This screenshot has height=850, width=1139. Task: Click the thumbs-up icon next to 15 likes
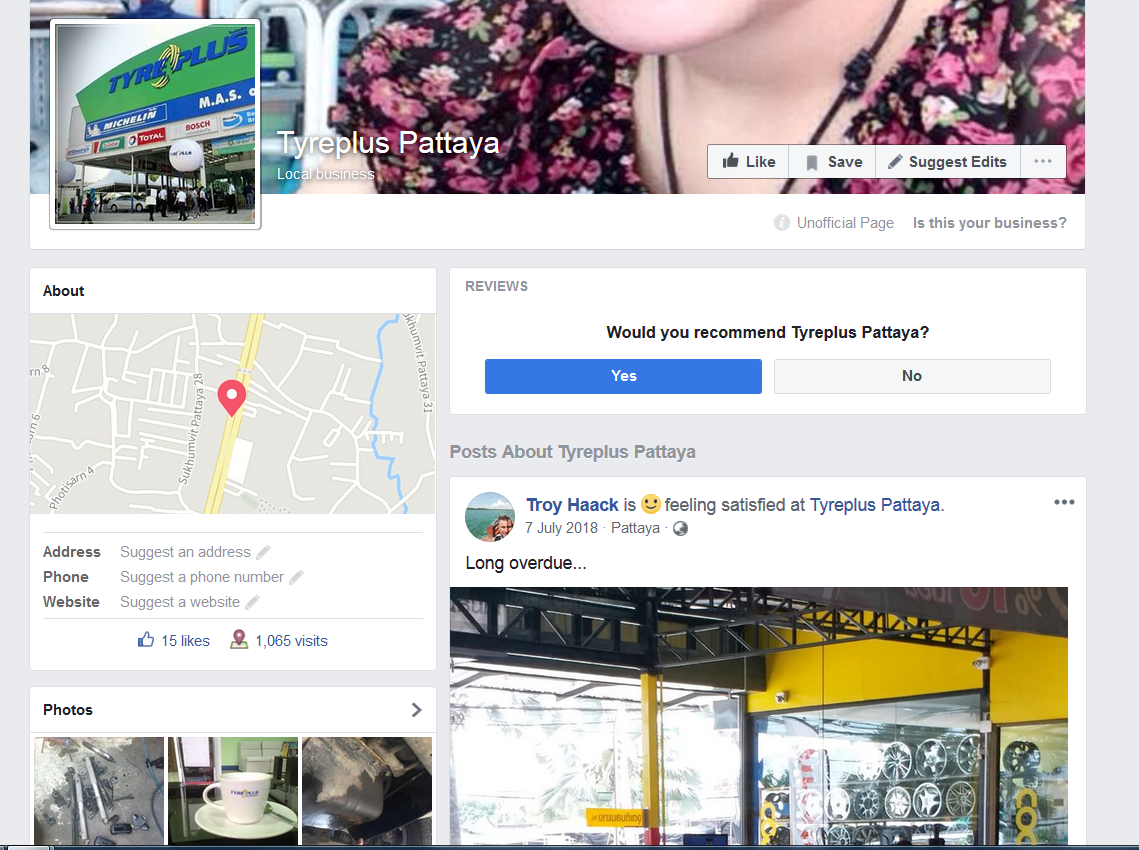[146, 640]
